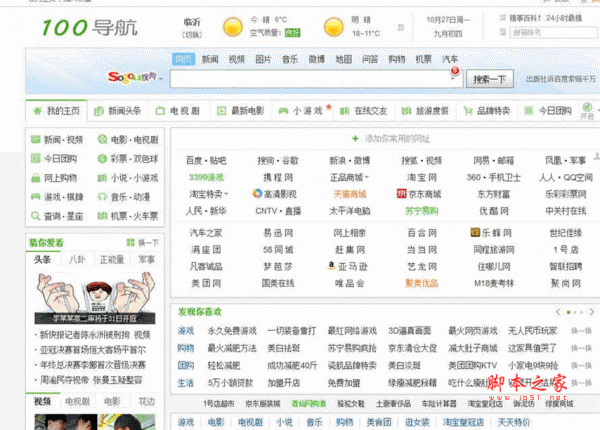Expand the 淘宝特卖 dropdown arrow

(x=226, y=194)
